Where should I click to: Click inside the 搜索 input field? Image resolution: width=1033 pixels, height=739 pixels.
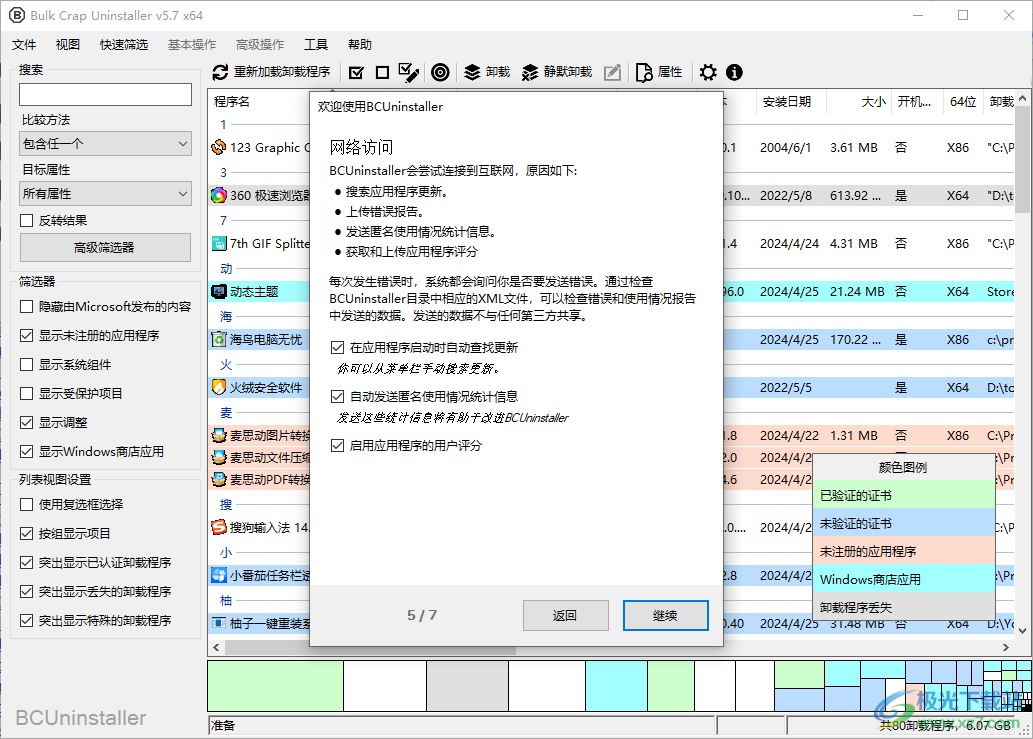tap(104, 94)
